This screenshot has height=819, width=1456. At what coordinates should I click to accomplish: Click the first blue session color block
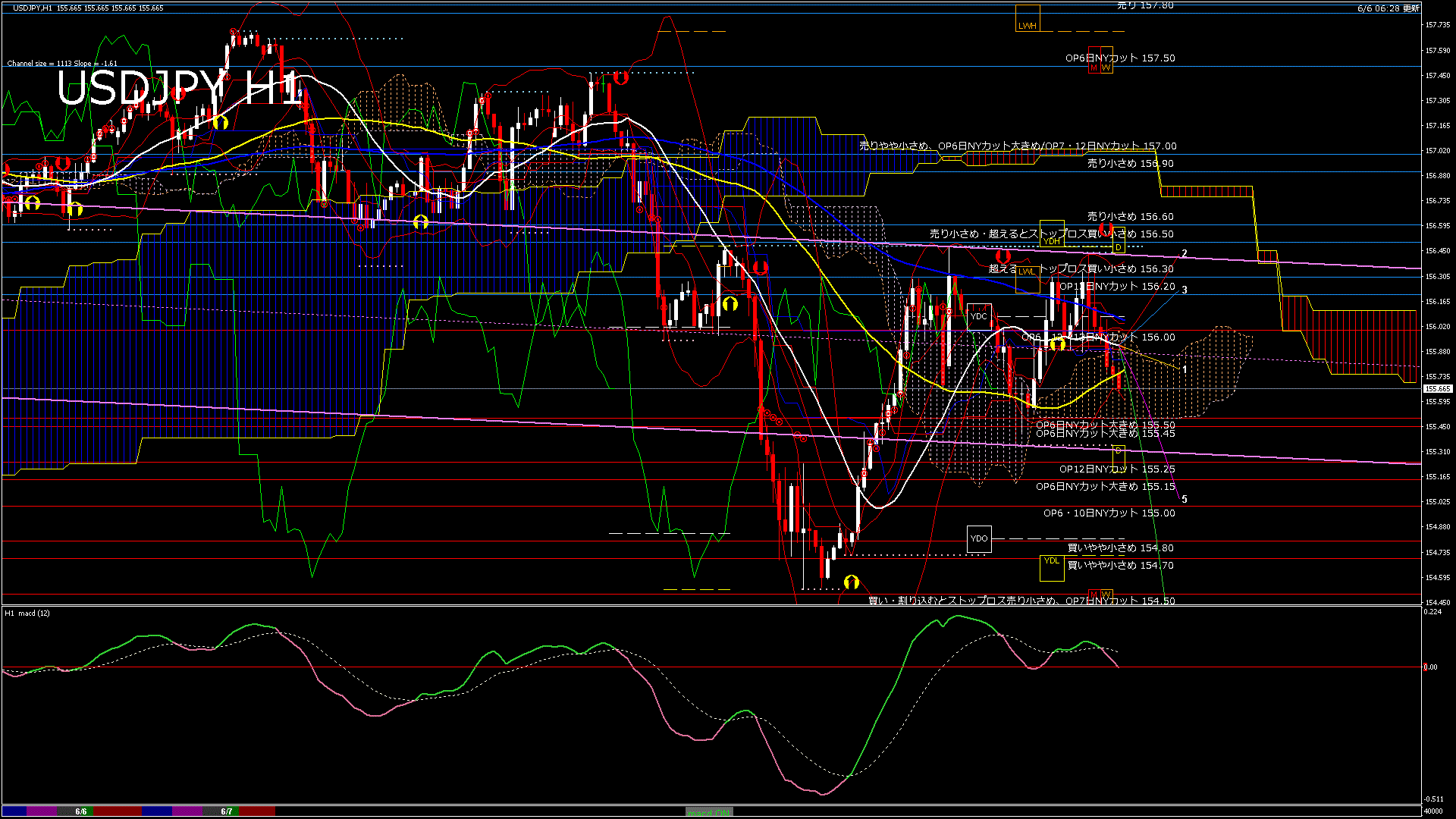coord(15,811)
